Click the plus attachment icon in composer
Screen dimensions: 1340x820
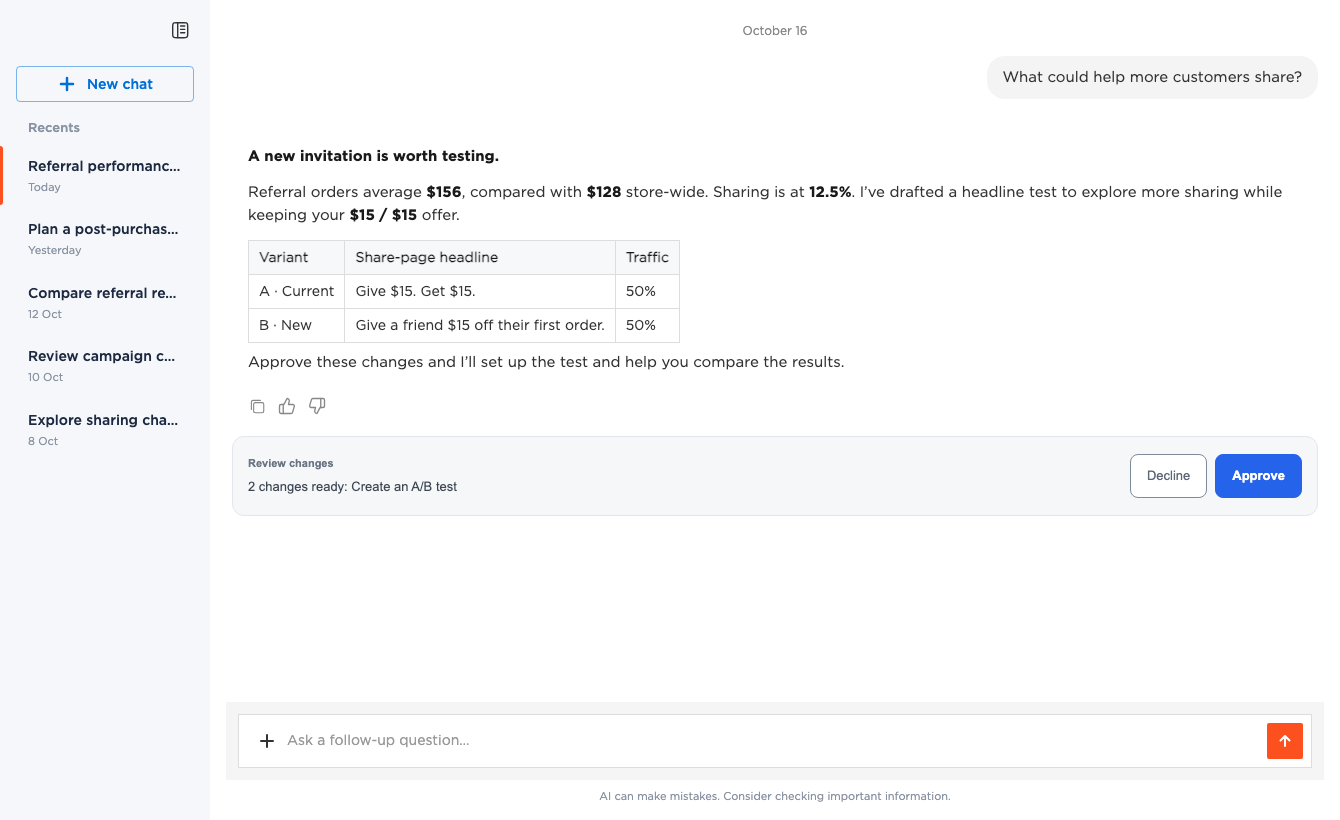(x=267, y=741)
